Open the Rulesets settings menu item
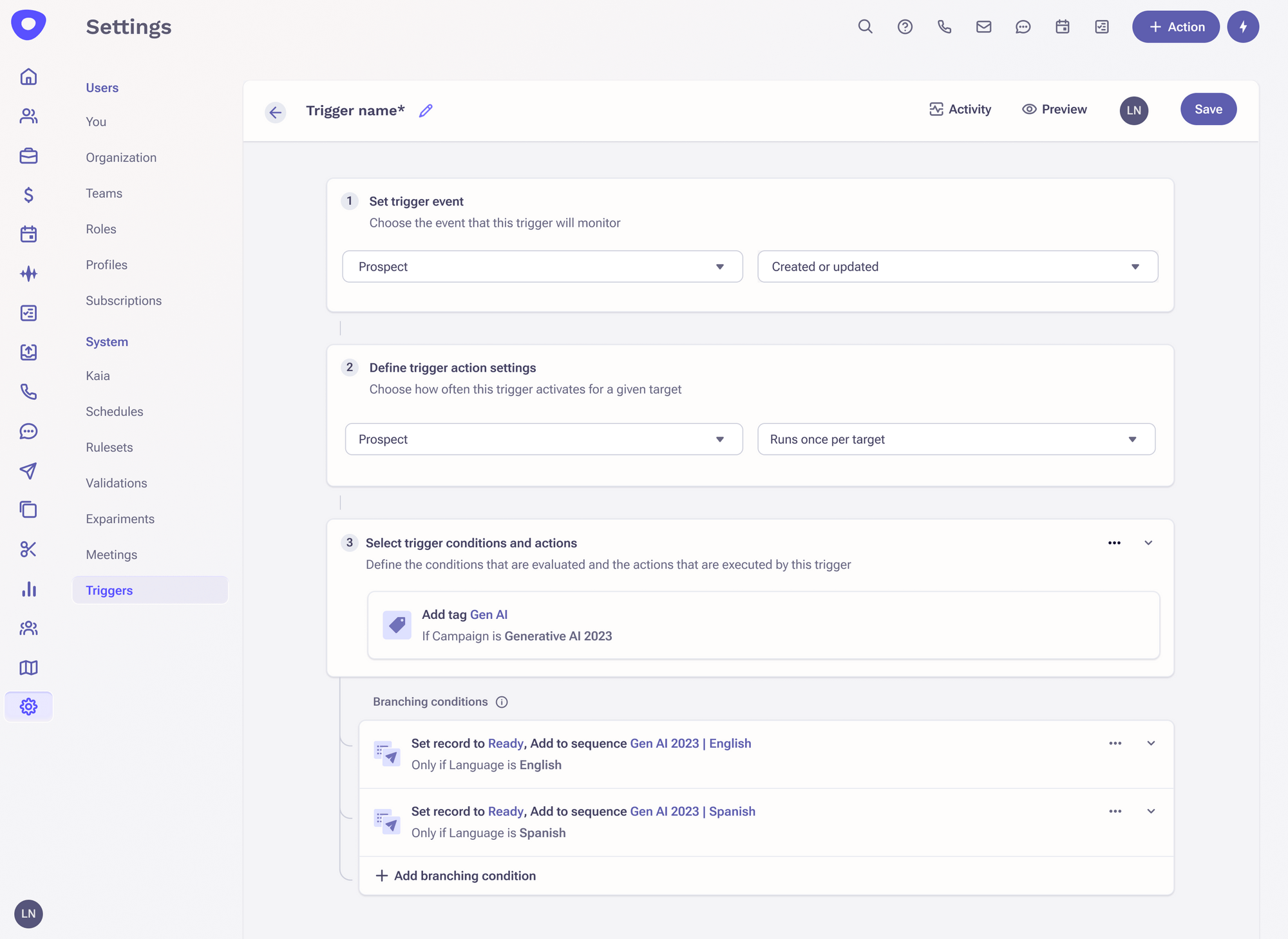The height and width of the screenshot is (939, 1288). point(109,447)
